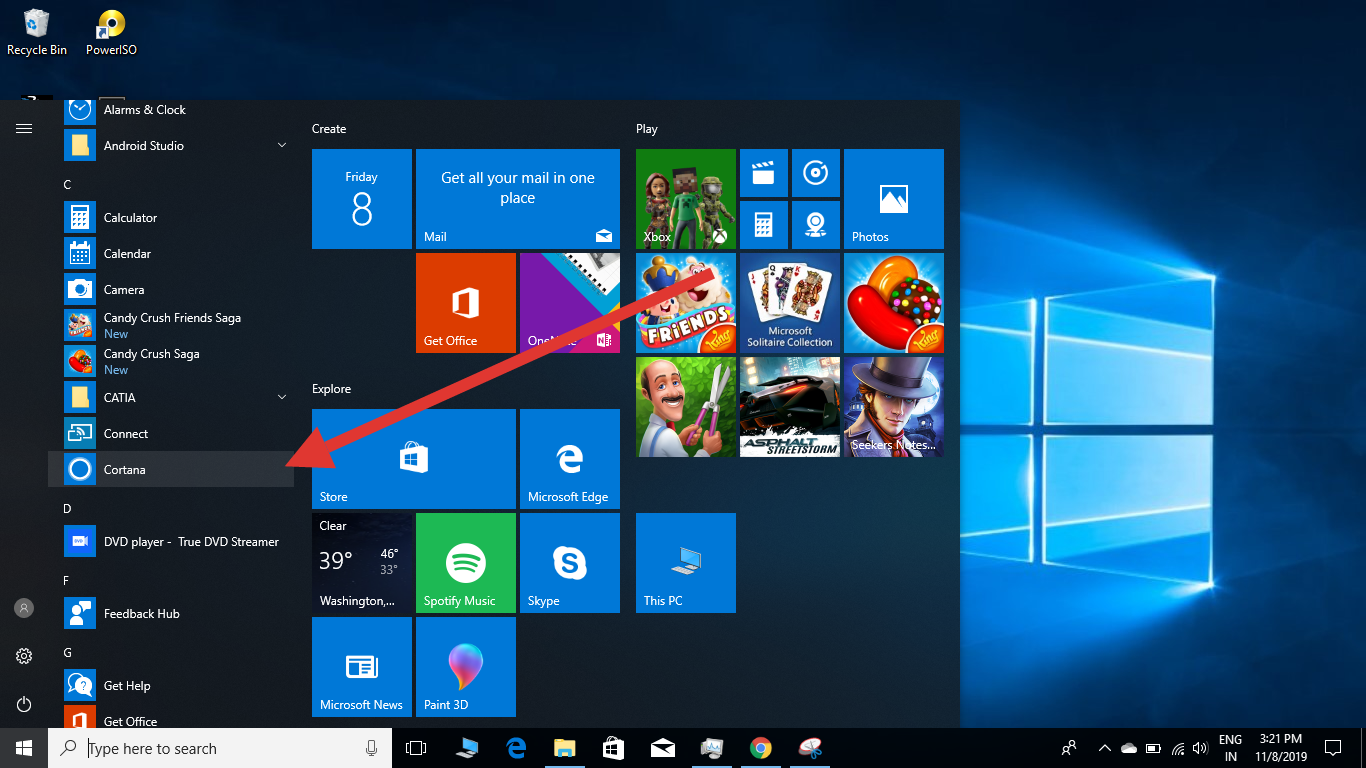
Task: Open Get Help from the app list
Action: point(170,686)
